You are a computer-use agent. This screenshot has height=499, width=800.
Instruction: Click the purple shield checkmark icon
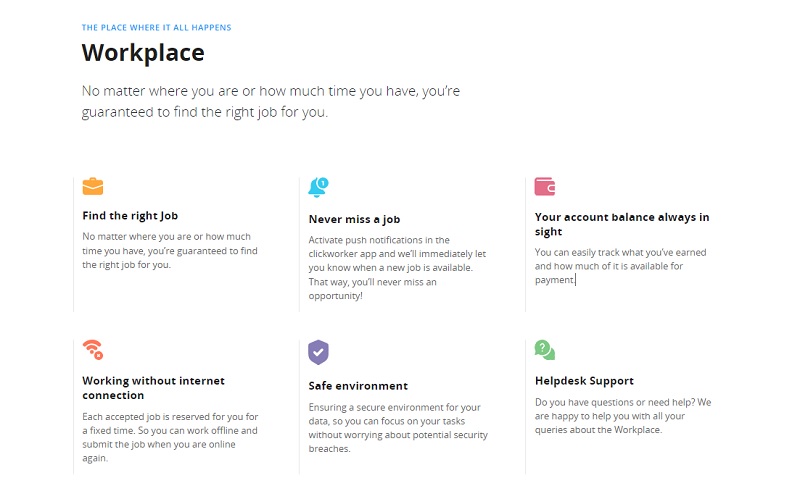[318, 351]
